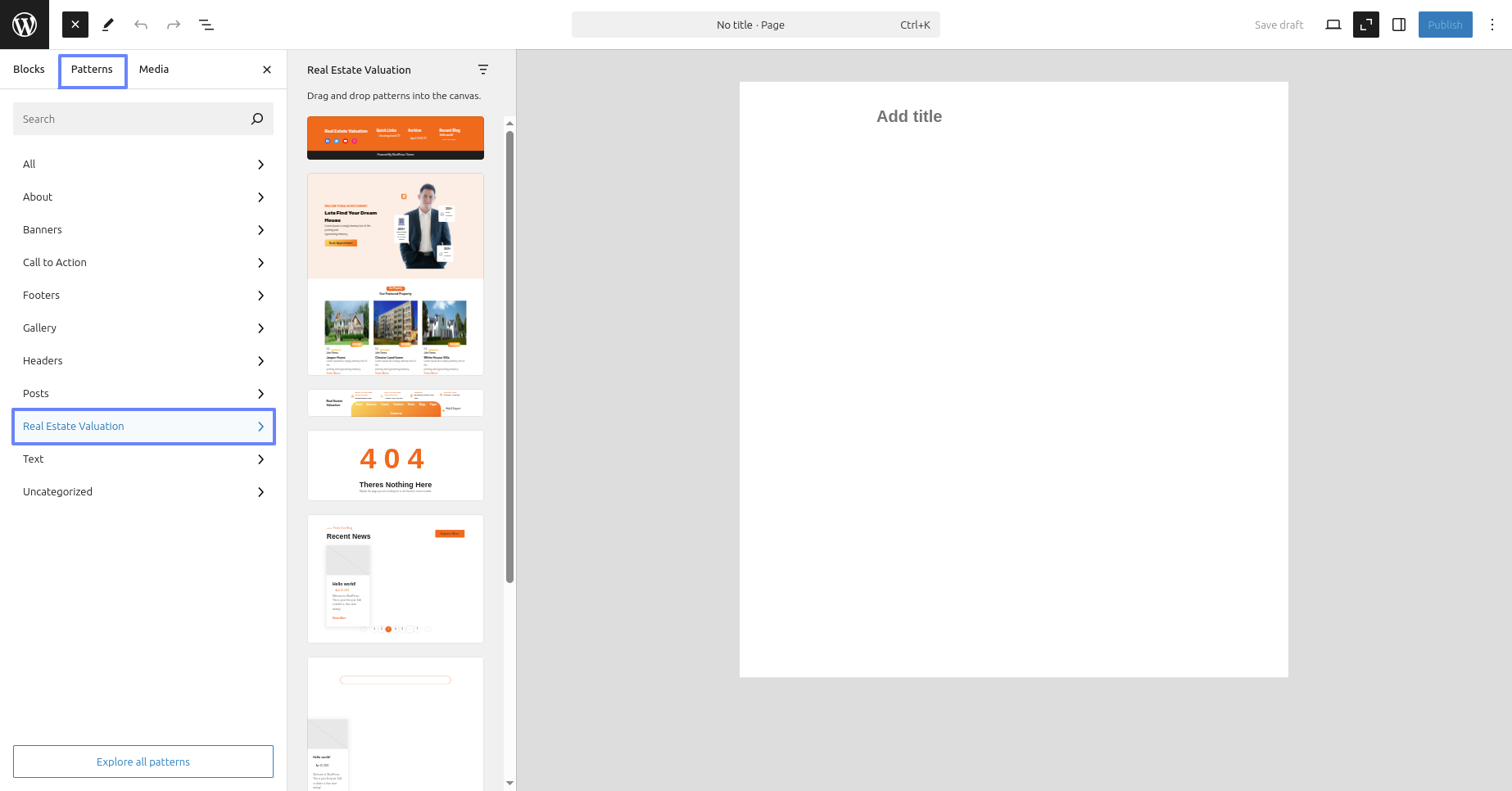Select the header navigation pattern thumbnail
1512x791 pixels.
[396, 403]
